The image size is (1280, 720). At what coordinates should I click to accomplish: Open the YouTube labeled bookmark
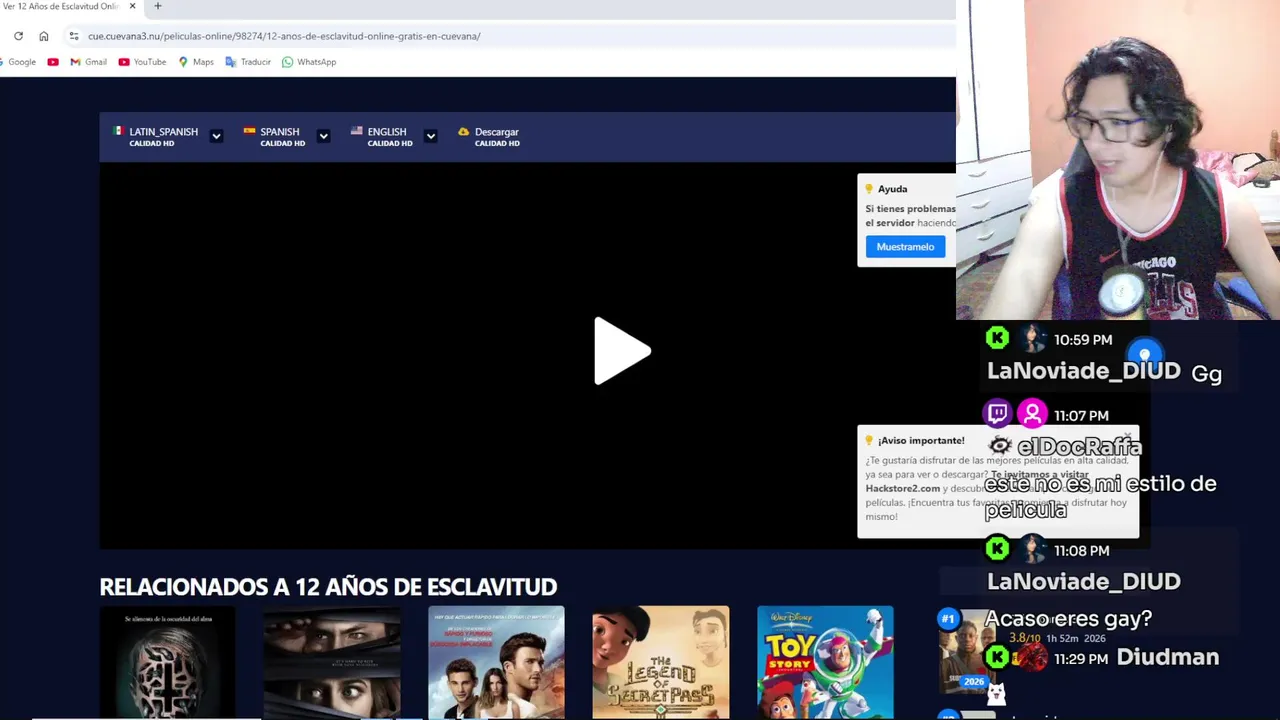click(x=142, y=62)
